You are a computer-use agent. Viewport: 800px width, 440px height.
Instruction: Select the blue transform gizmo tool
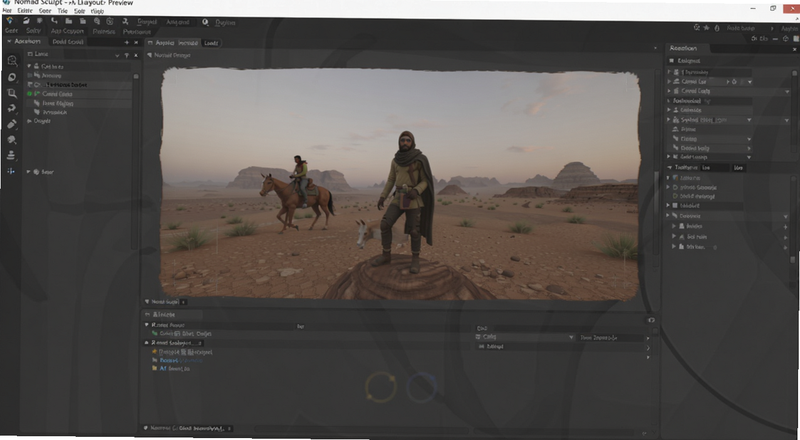coord(11,172)
